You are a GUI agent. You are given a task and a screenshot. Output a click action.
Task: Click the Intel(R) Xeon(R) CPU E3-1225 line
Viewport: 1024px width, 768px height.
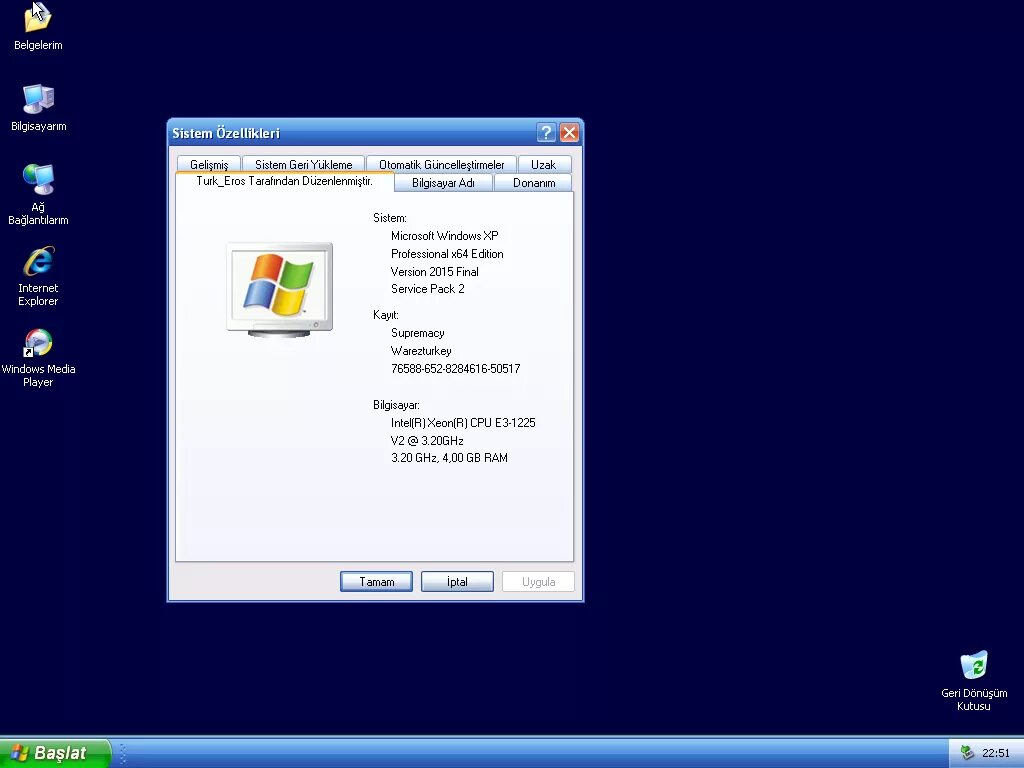click(463, 423)
